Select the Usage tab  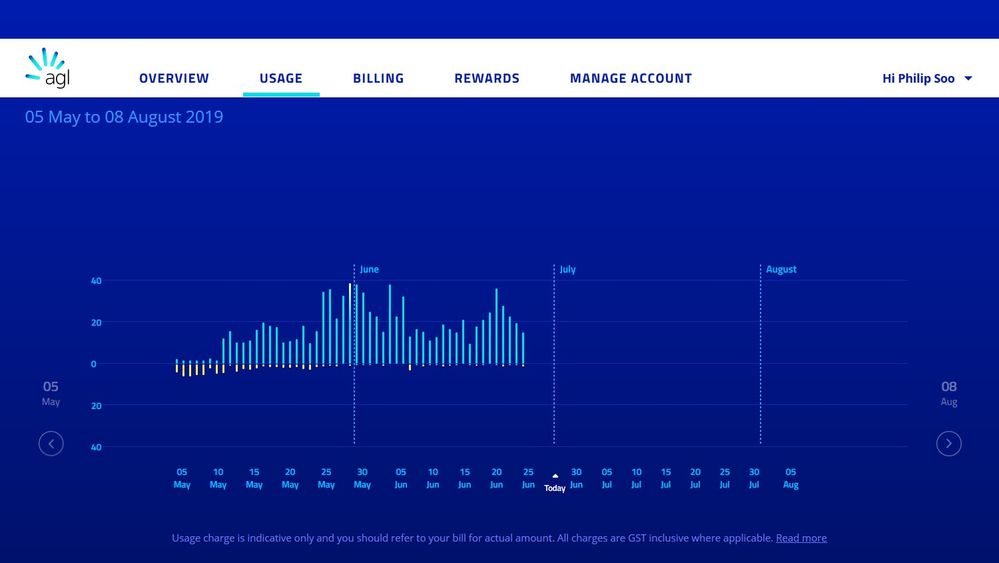point(281,78)
